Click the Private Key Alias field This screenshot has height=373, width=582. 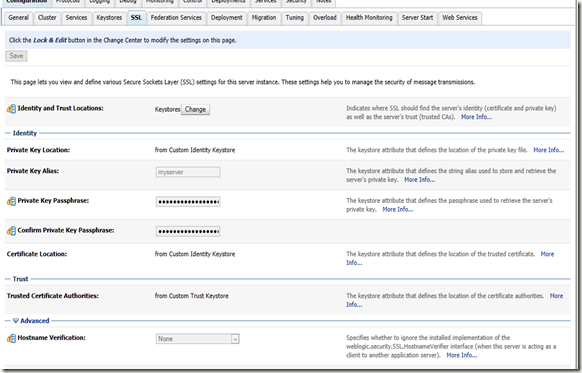(188, 172)
